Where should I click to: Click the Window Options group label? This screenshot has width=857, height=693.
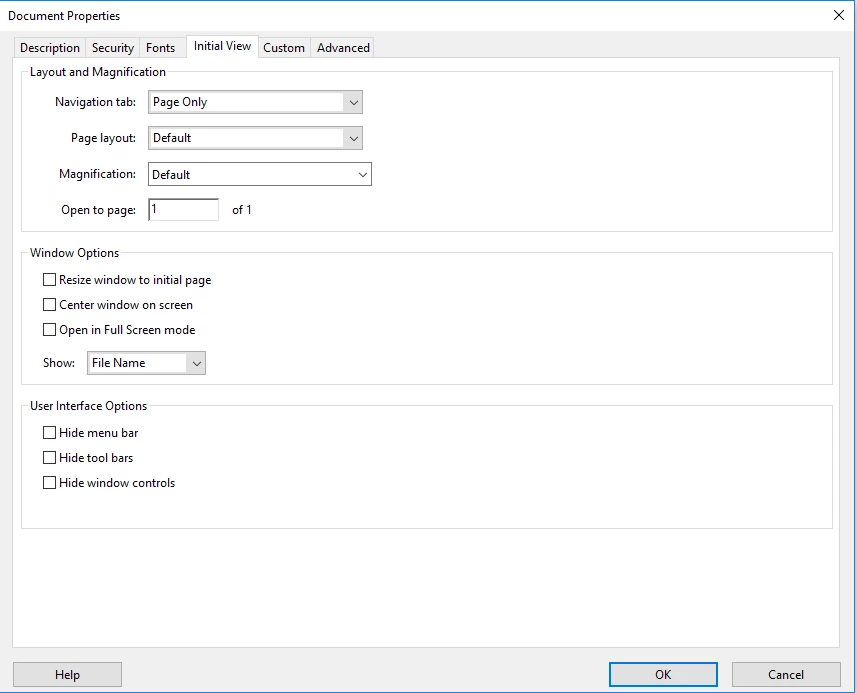(x=74, y=253)
